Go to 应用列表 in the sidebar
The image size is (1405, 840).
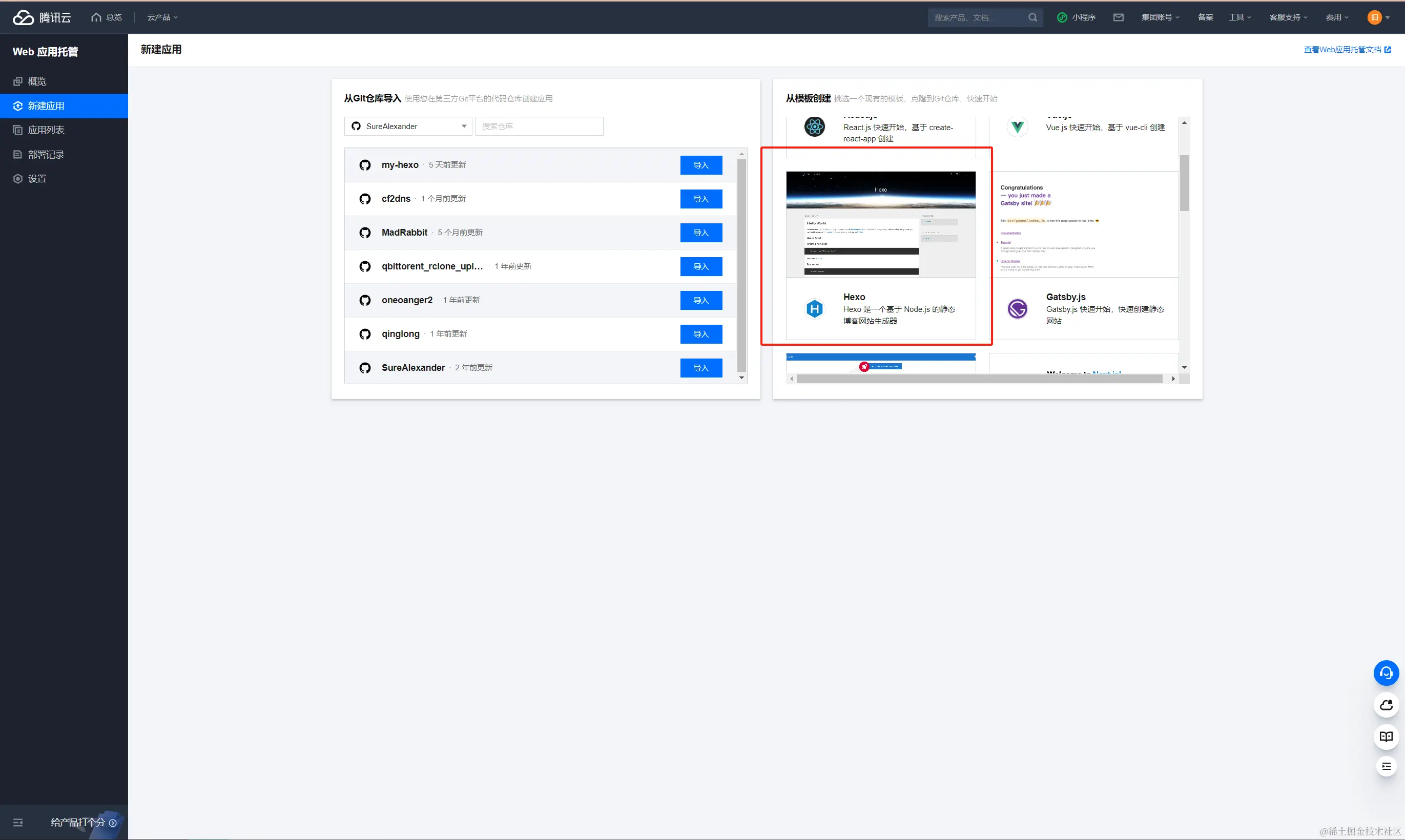[x=46, y=130]
